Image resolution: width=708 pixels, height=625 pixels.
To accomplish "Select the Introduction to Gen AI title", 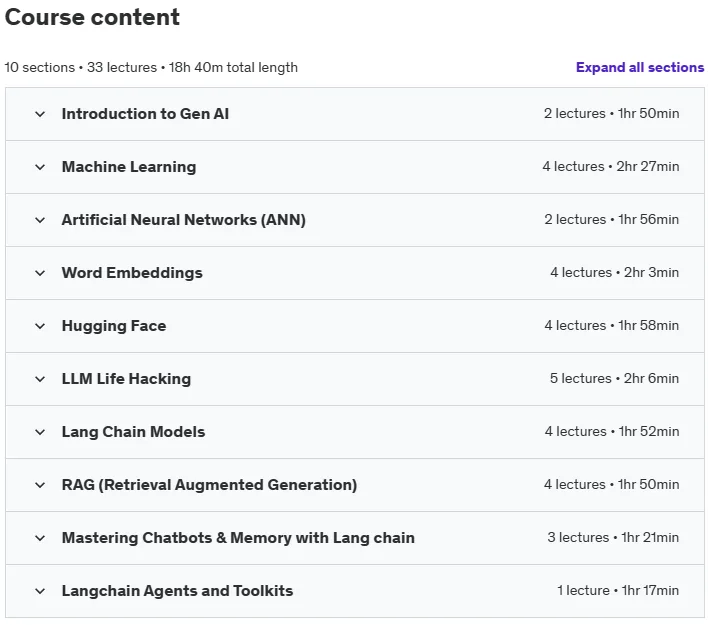I will (145, 114).
